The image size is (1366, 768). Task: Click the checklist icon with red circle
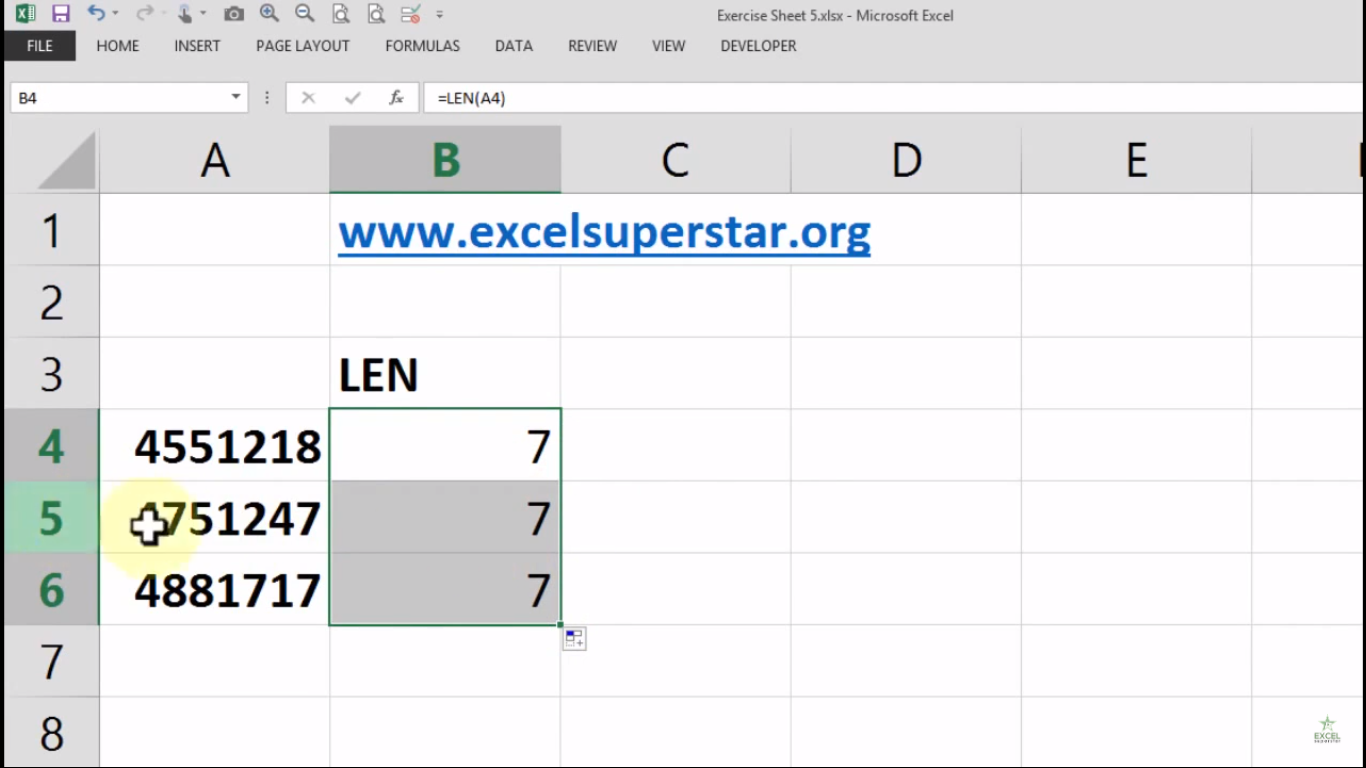(x=410, y=14)
